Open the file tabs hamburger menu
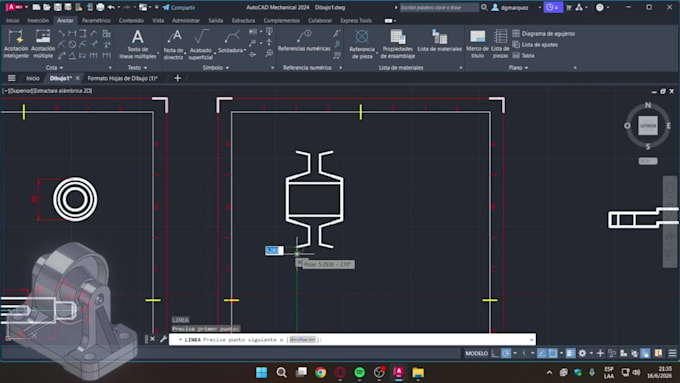Image resolution: width=680 pixels, height=383 pixels. 12,78
